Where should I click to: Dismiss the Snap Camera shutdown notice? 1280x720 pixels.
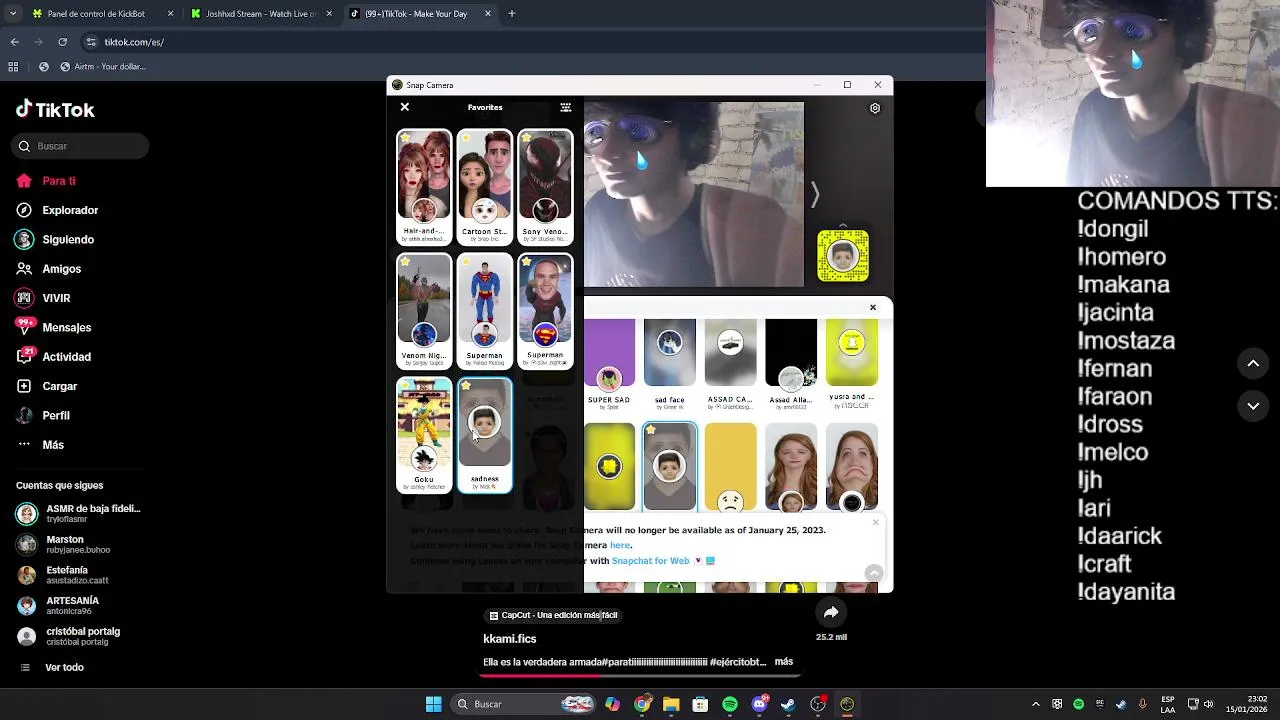876,522
